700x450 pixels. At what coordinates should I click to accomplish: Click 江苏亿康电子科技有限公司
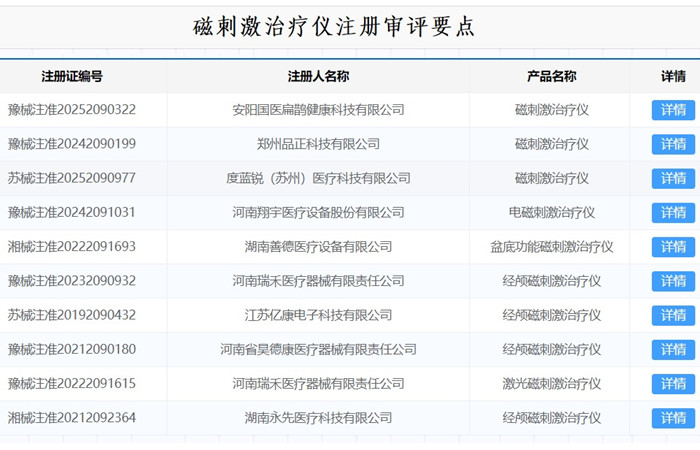318,315
